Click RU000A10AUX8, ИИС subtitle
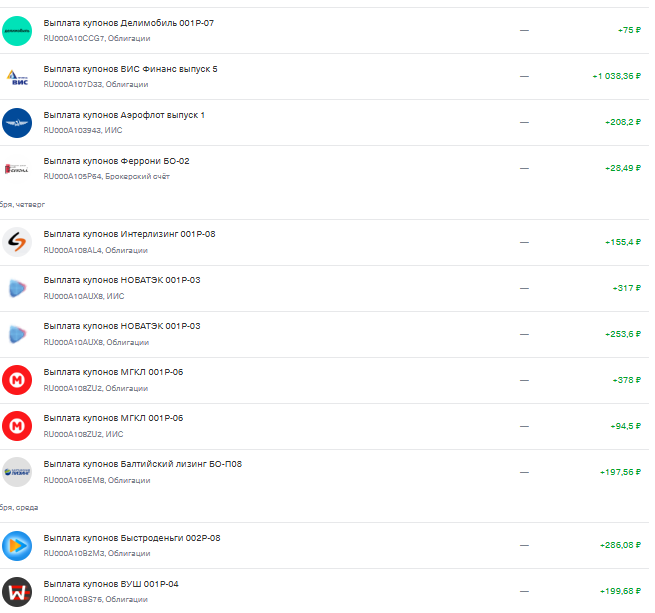 click(x=84, y=296)
